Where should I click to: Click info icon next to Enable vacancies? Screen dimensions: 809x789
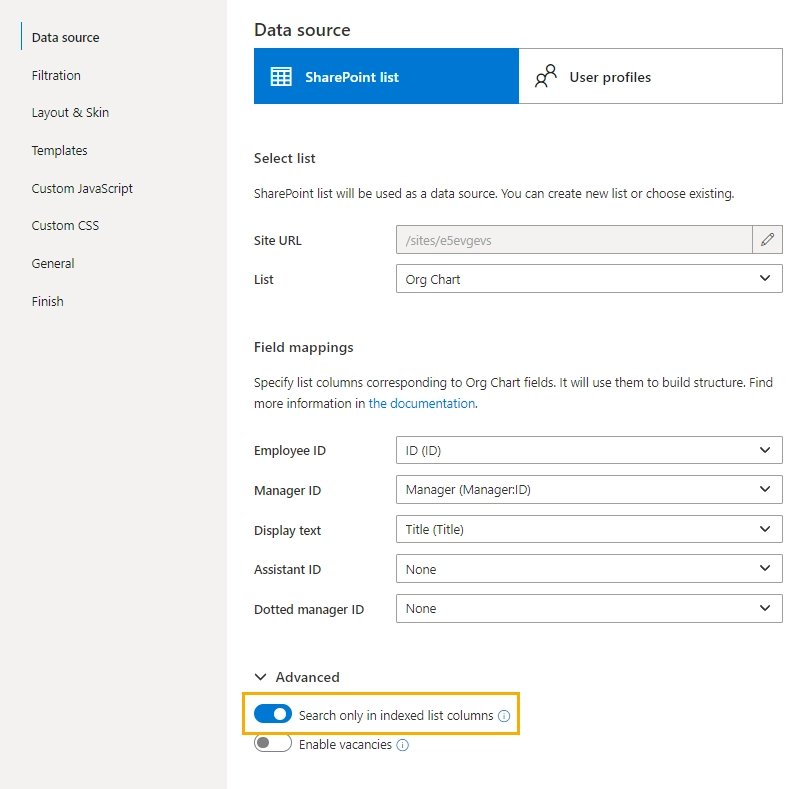402,745
